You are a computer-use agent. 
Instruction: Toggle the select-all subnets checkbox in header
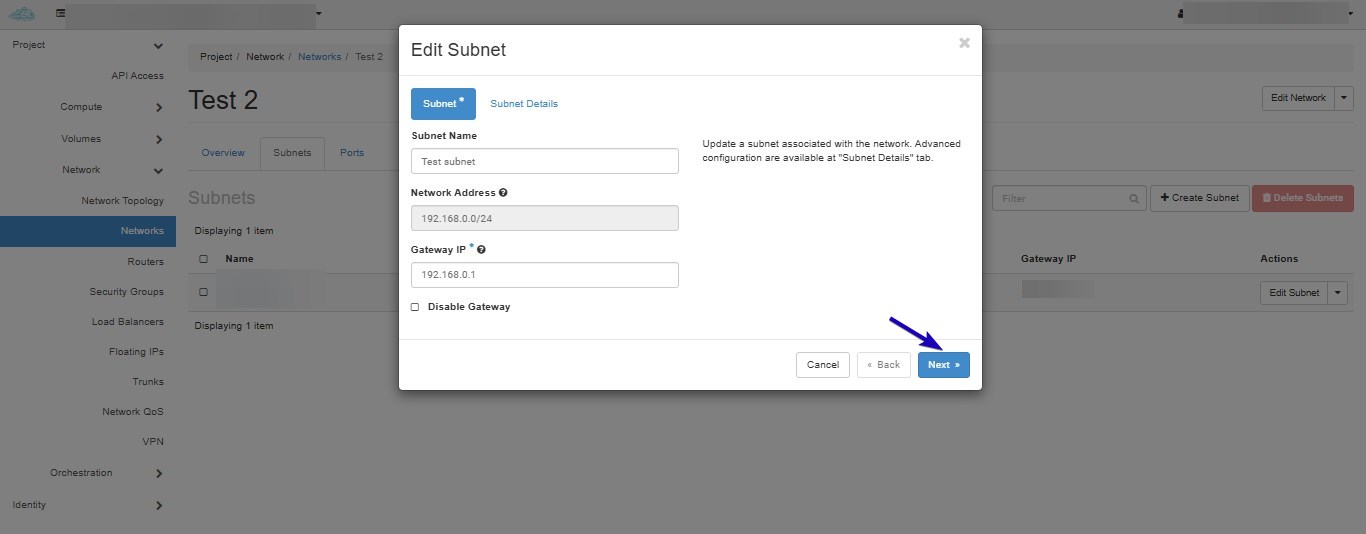(203, 259)
